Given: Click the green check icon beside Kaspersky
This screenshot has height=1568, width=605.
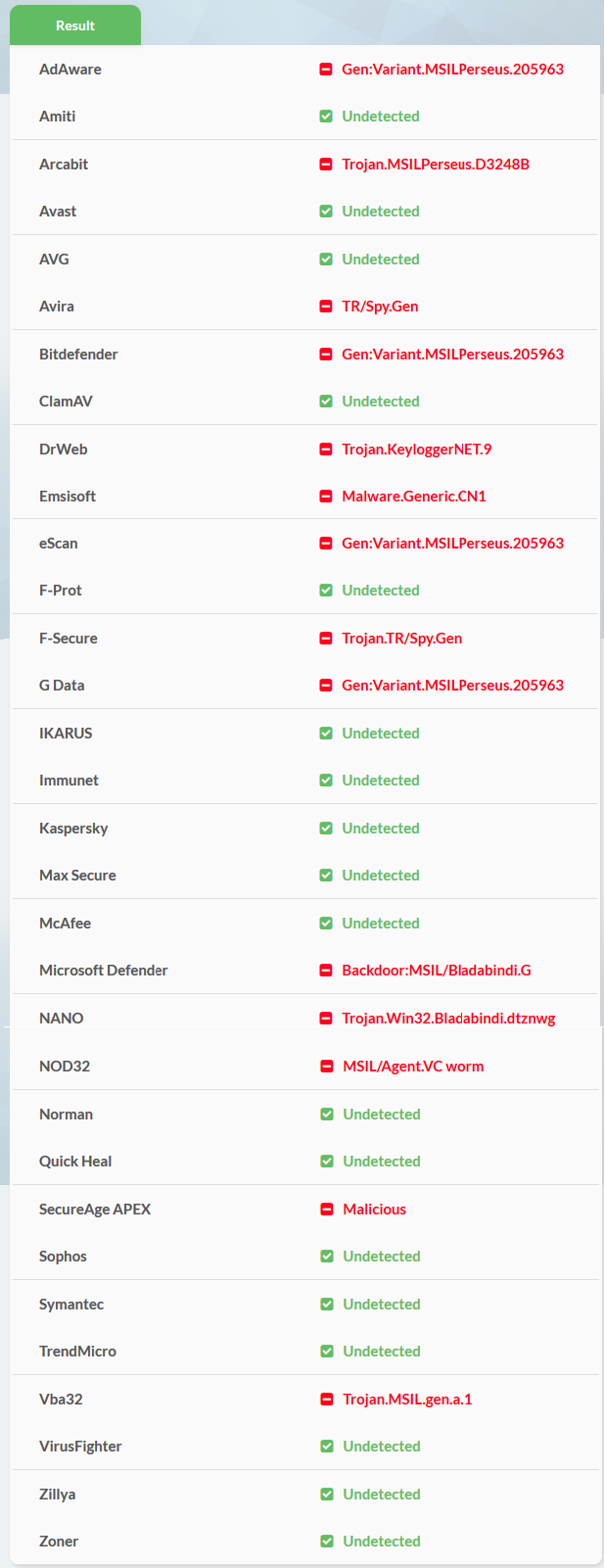Looking at the screenshot, I should (326, 829).
